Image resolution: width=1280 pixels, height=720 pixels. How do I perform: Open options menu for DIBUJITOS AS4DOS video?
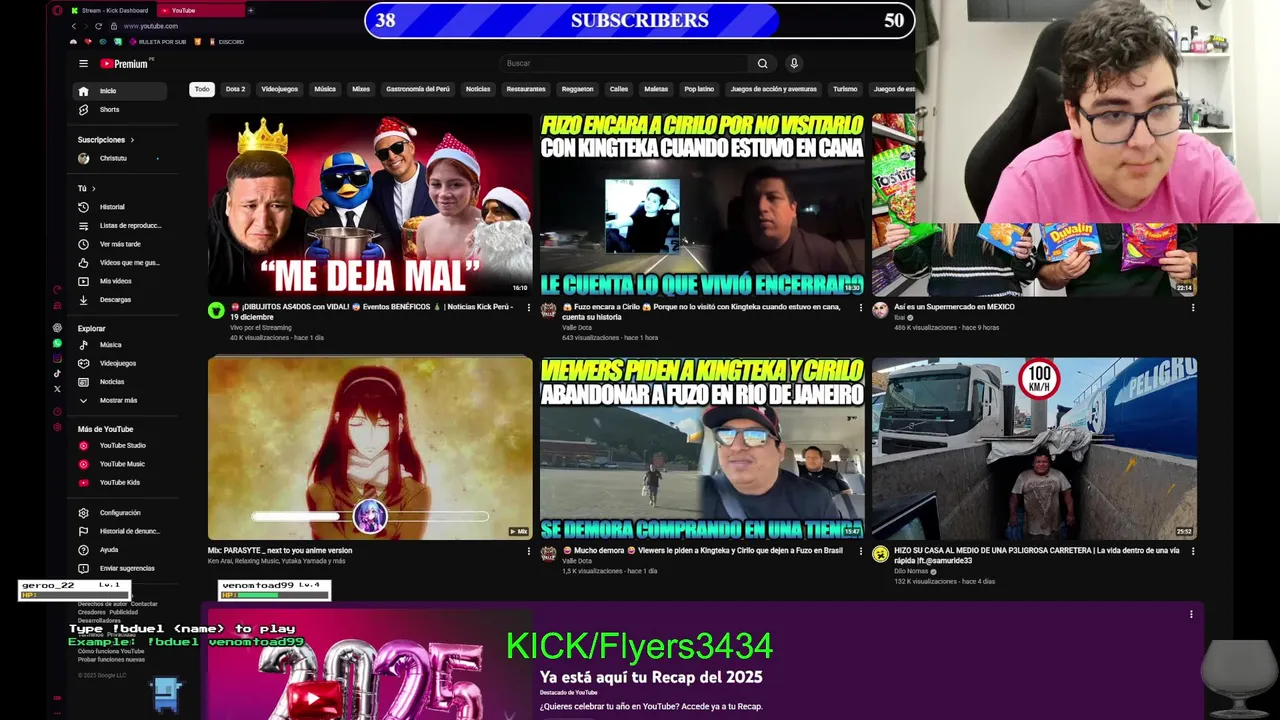[x=529, y=308]
